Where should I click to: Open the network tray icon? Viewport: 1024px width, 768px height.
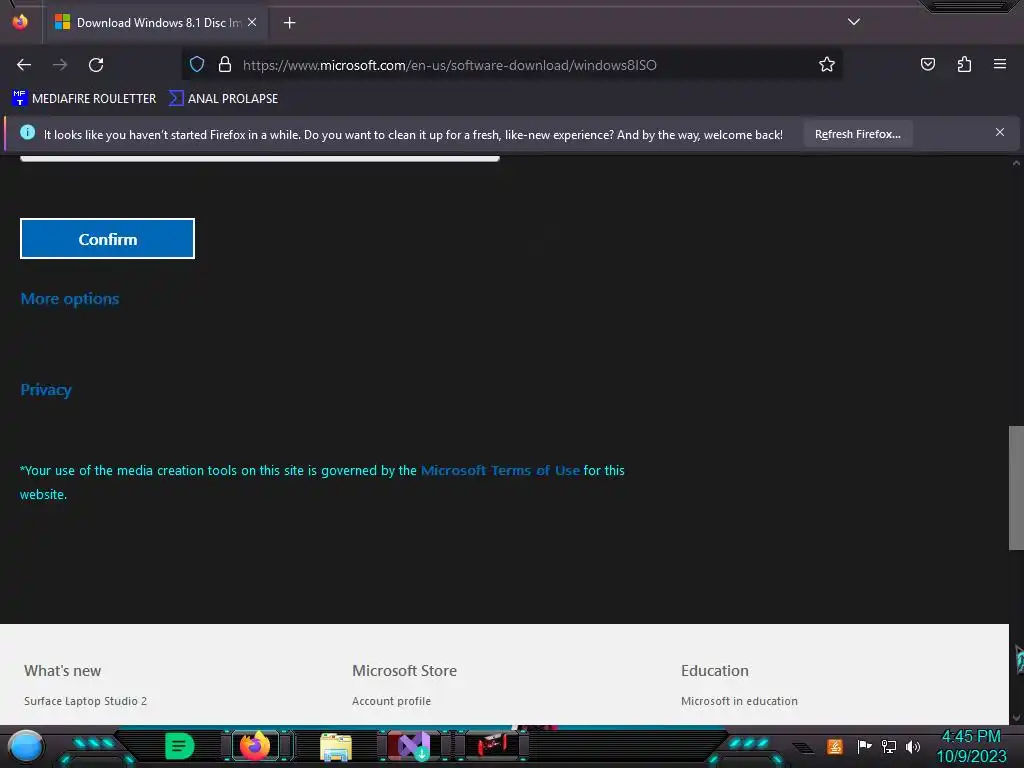(889, 746)
